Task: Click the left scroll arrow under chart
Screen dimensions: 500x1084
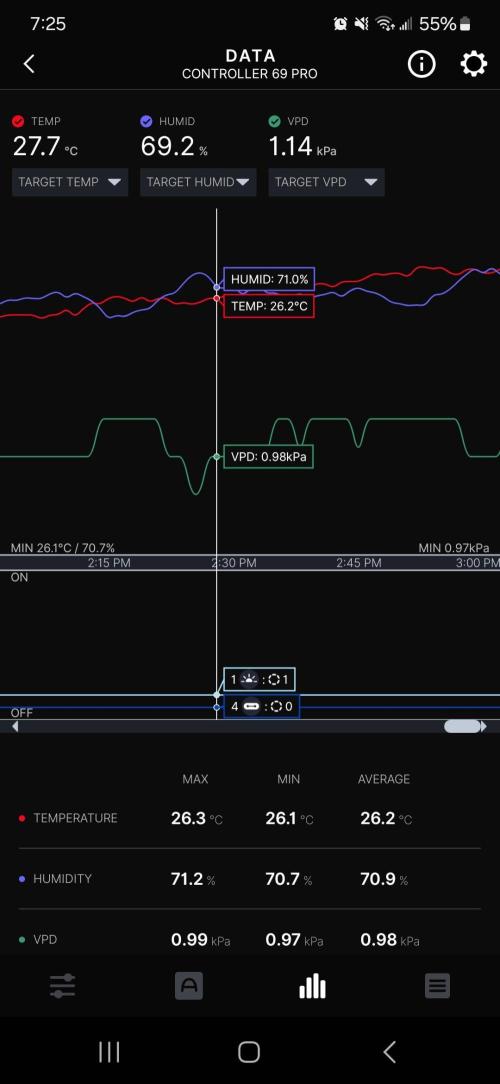Action: point(15,727)
